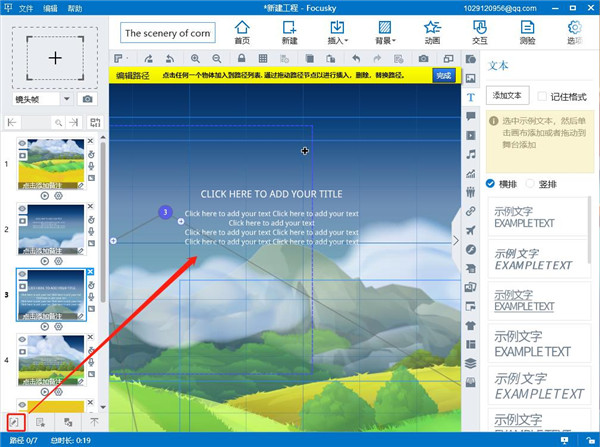Select the 竖排 vertical radio button
This screenshot has width=600, height=447.
coord(530,184)
